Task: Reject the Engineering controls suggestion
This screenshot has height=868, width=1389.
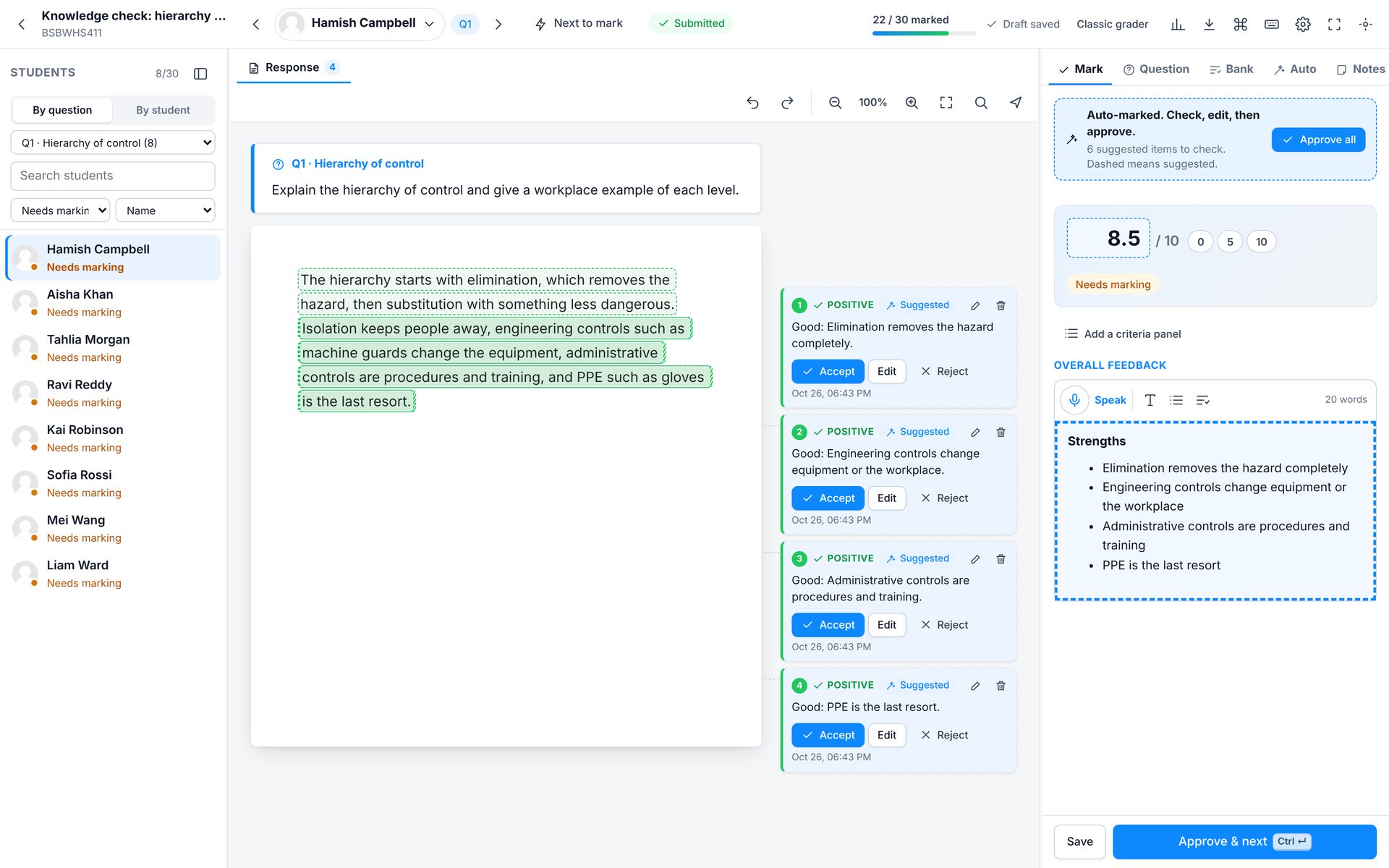Action: [945, 498]
